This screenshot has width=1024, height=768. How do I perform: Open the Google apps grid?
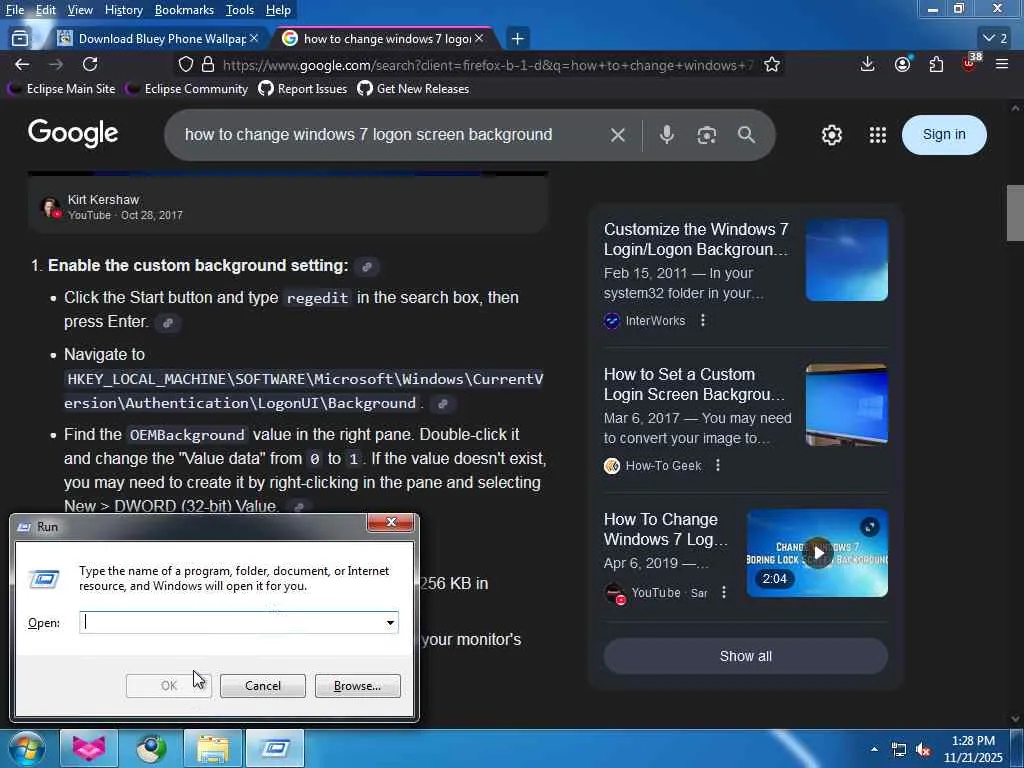click(878, 135)
